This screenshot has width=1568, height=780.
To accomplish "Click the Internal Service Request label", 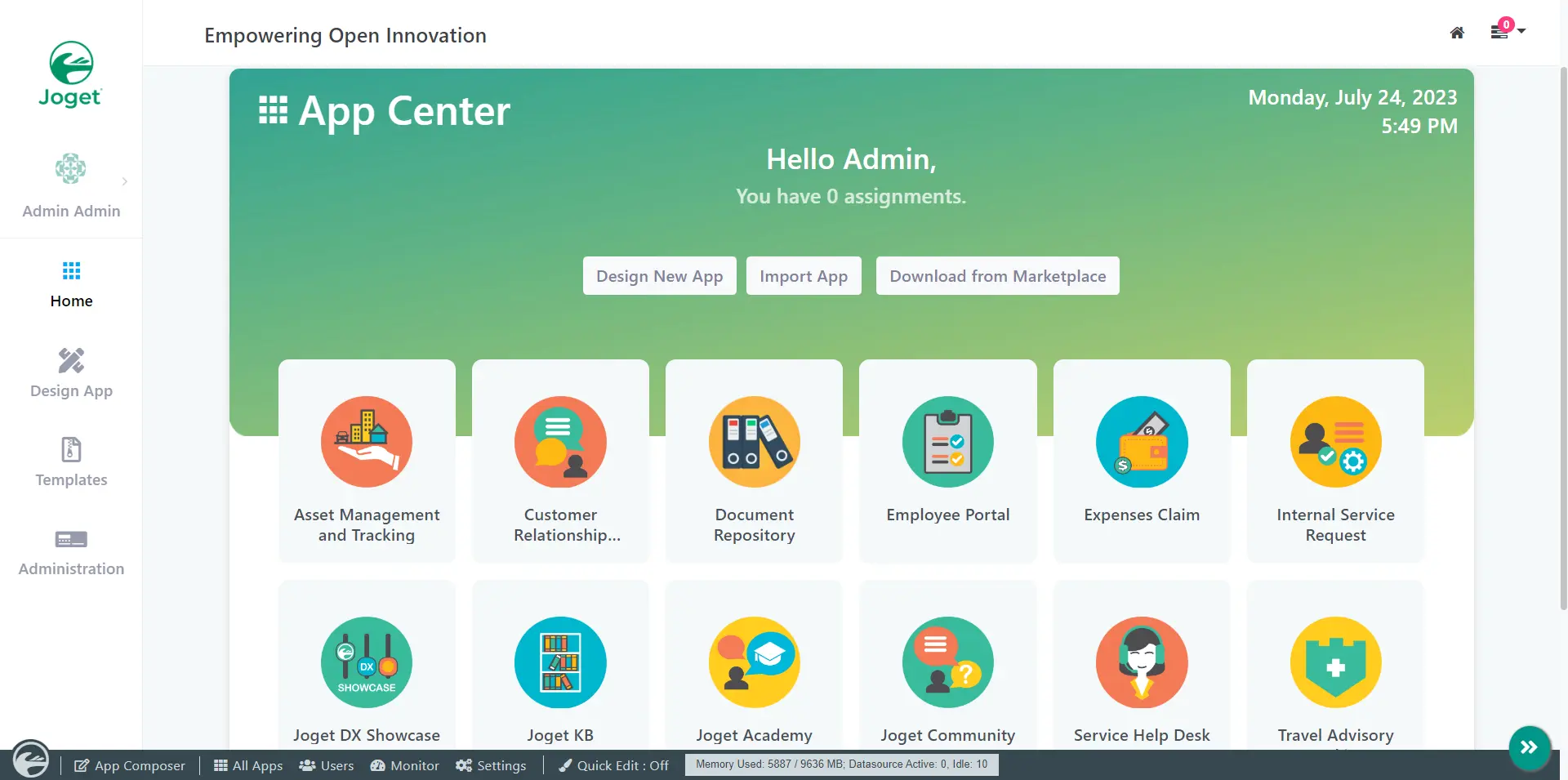I will 1336,525.
